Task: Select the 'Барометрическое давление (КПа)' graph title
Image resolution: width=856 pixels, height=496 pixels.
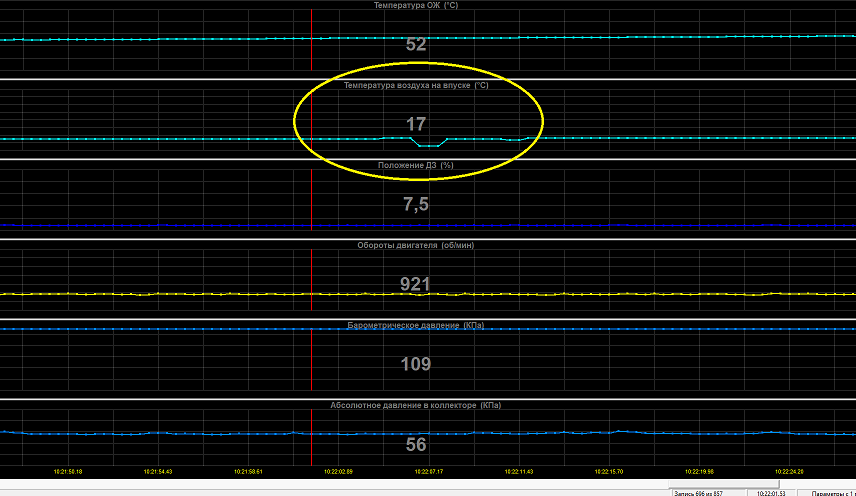Action: click(416, 325)
